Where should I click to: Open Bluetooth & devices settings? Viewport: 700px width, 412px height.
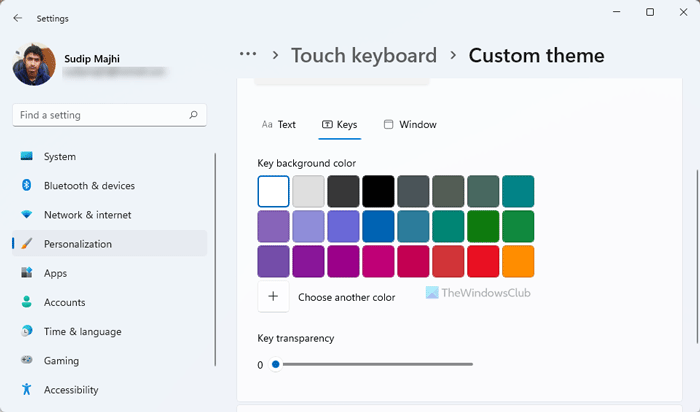click(88, 186)
